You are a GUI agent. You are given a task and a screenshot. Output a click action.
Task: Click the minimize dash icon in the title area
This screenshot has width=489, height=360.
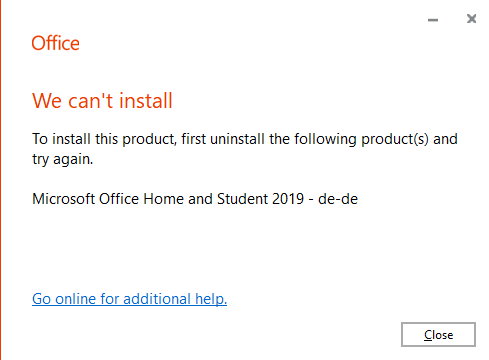(433, 20)
